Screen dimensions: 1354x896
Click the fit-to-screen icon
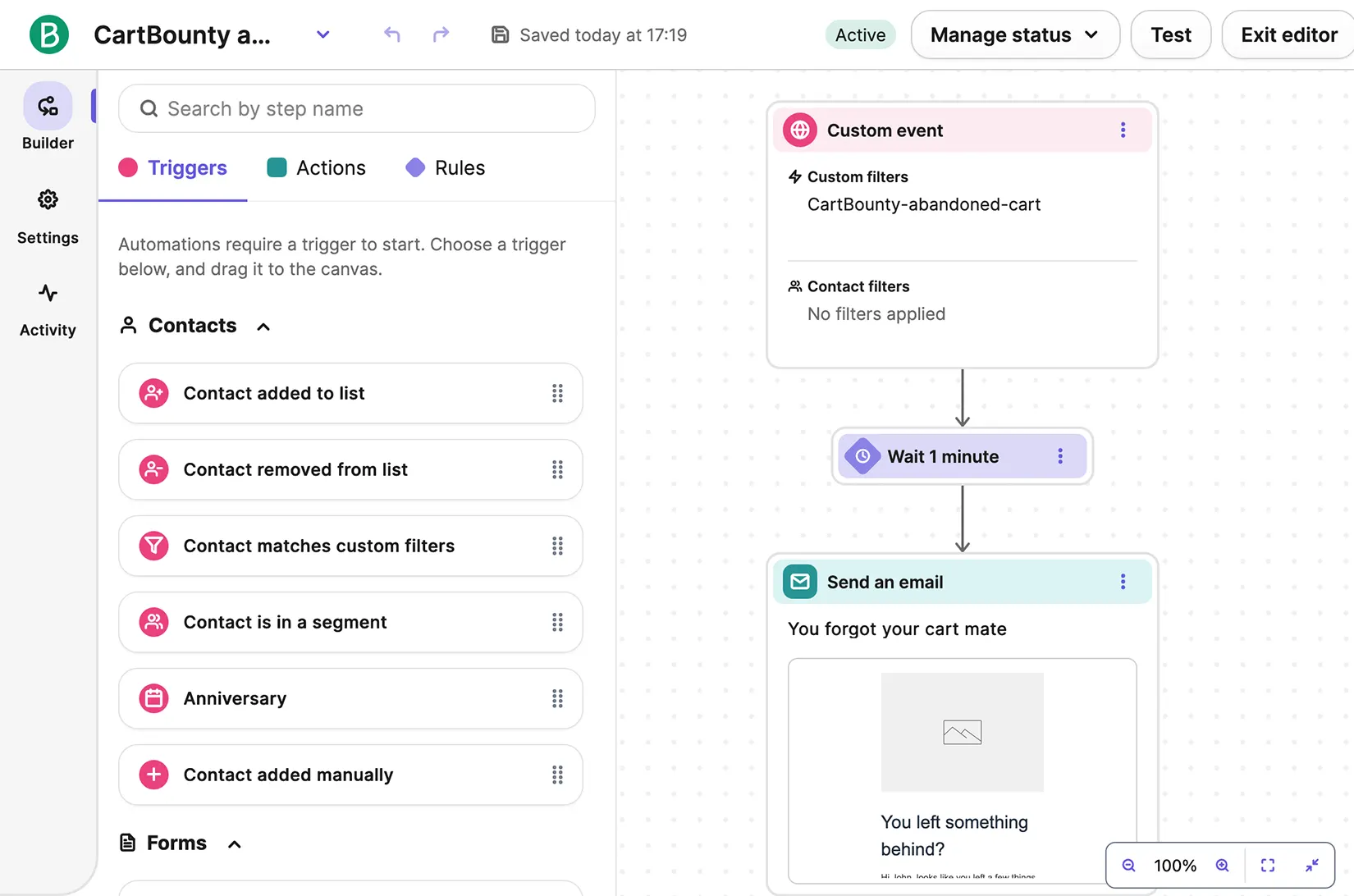[1268, 865]
